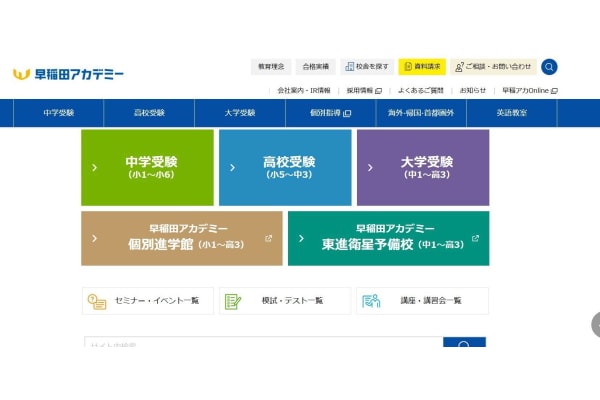Click chevron arrow on 中学受験 green tile
Screen dimensions: 600x400
(x=95, y=168)
